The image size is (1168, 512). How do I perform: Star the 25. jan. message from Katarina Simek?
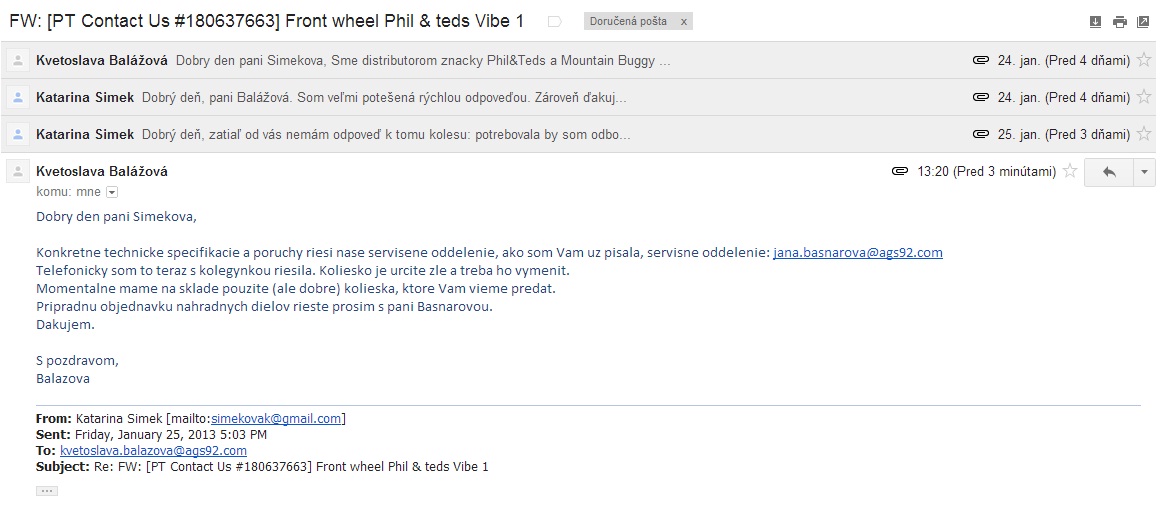[x=1144, y=135]
